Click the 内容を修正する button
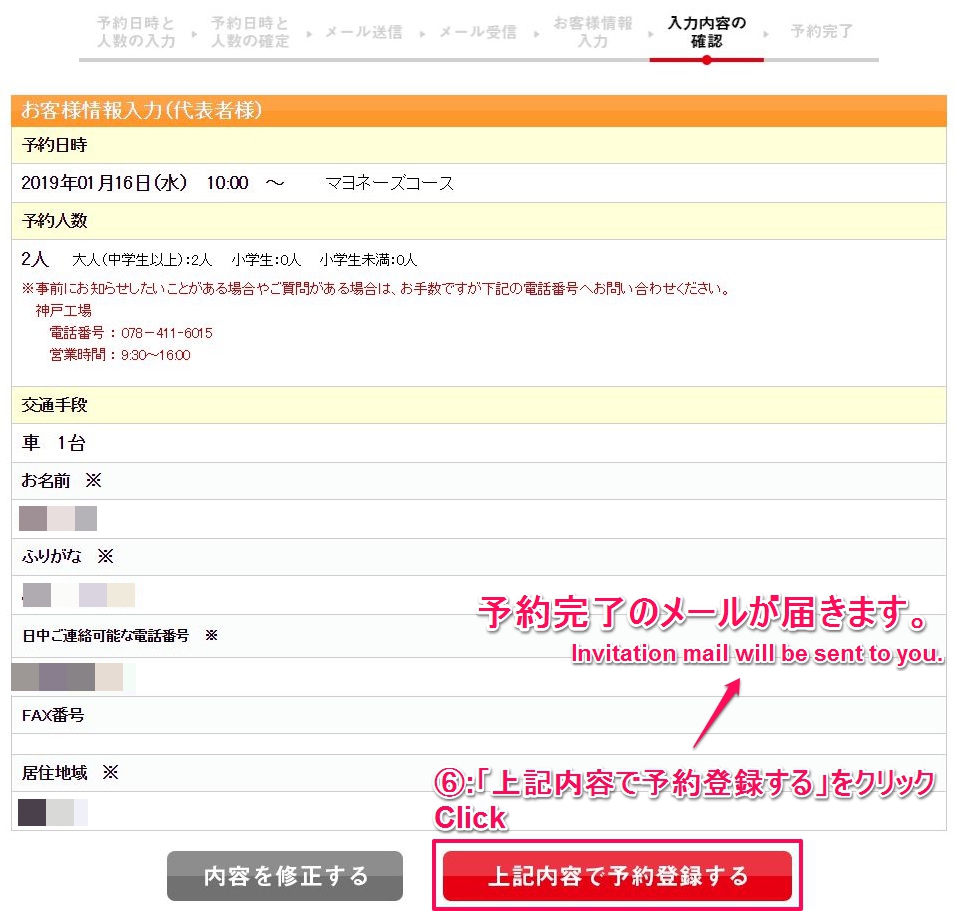The height and width of the screenshot is (911, 955). 285,876
